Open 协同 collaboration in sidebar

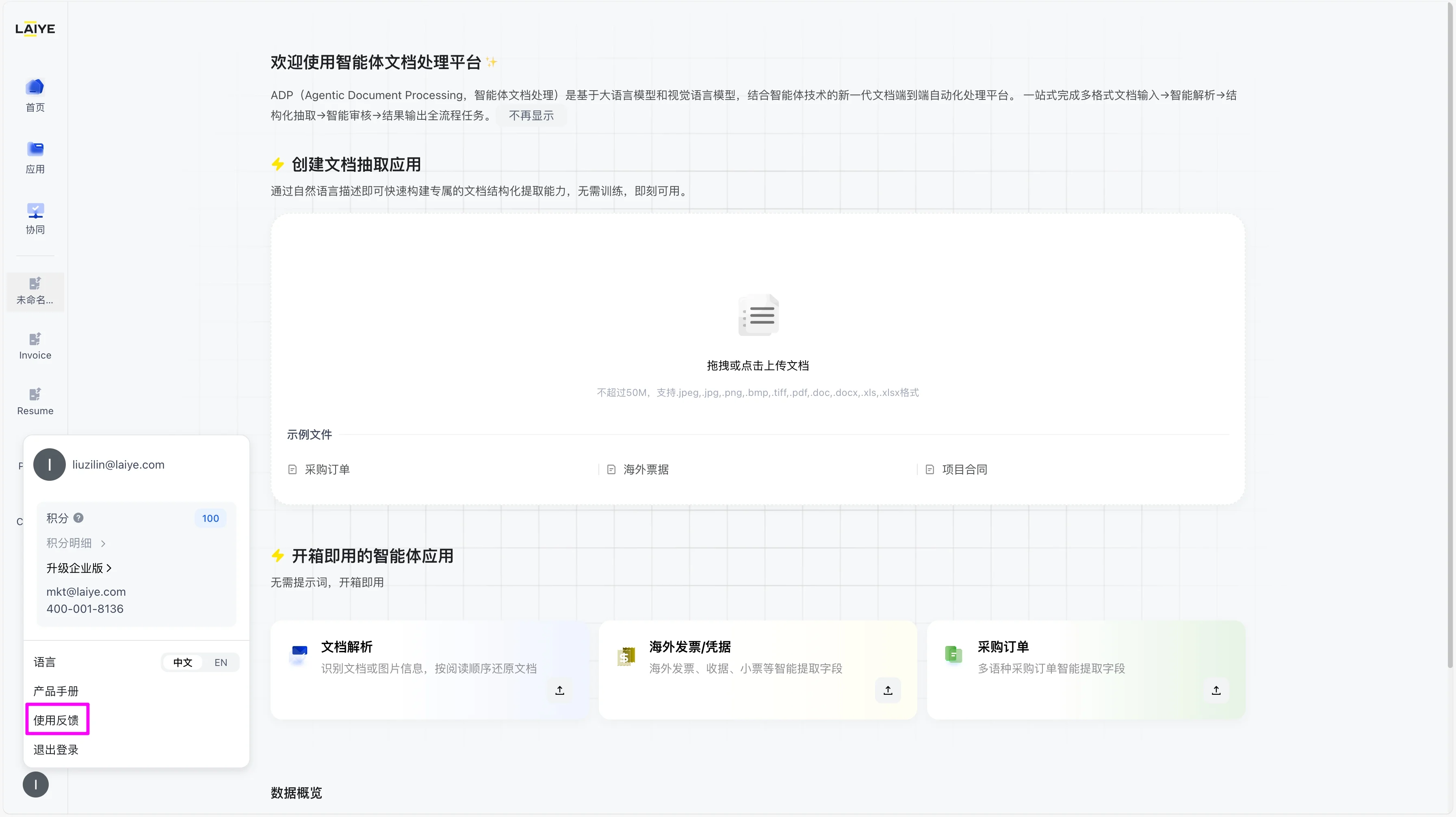pyautogui.click(x=35, y=218)
